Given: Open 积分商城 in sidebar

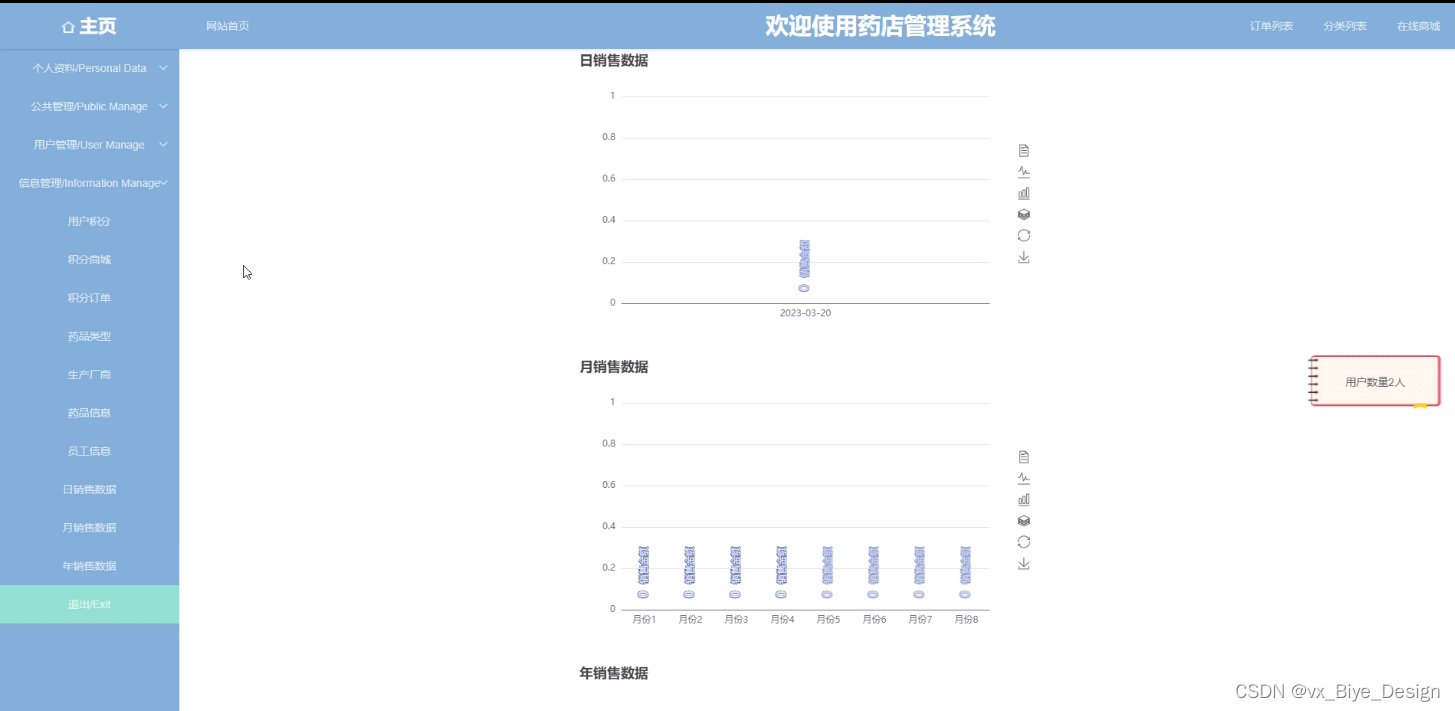Looking at the screenshot, I should (x=89, y=260).
